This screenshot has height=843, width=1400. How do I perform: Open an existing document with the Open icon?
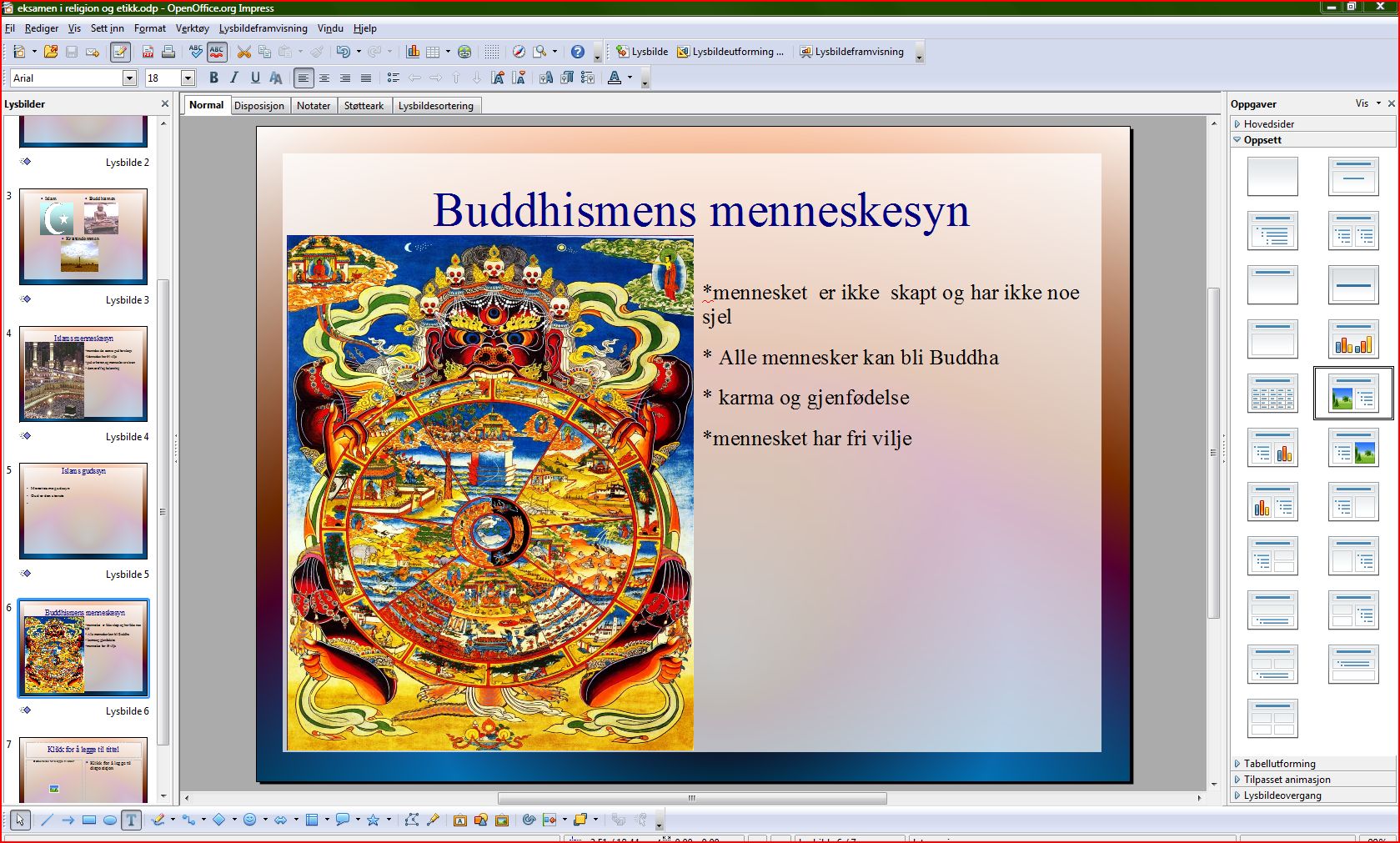click(x=51, y=52)
